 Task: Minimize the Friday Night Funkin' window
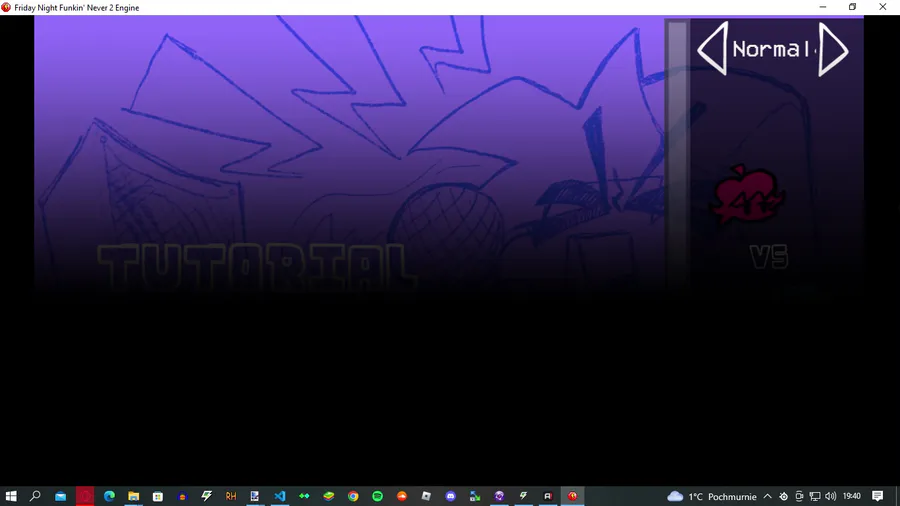click(823, 7)
